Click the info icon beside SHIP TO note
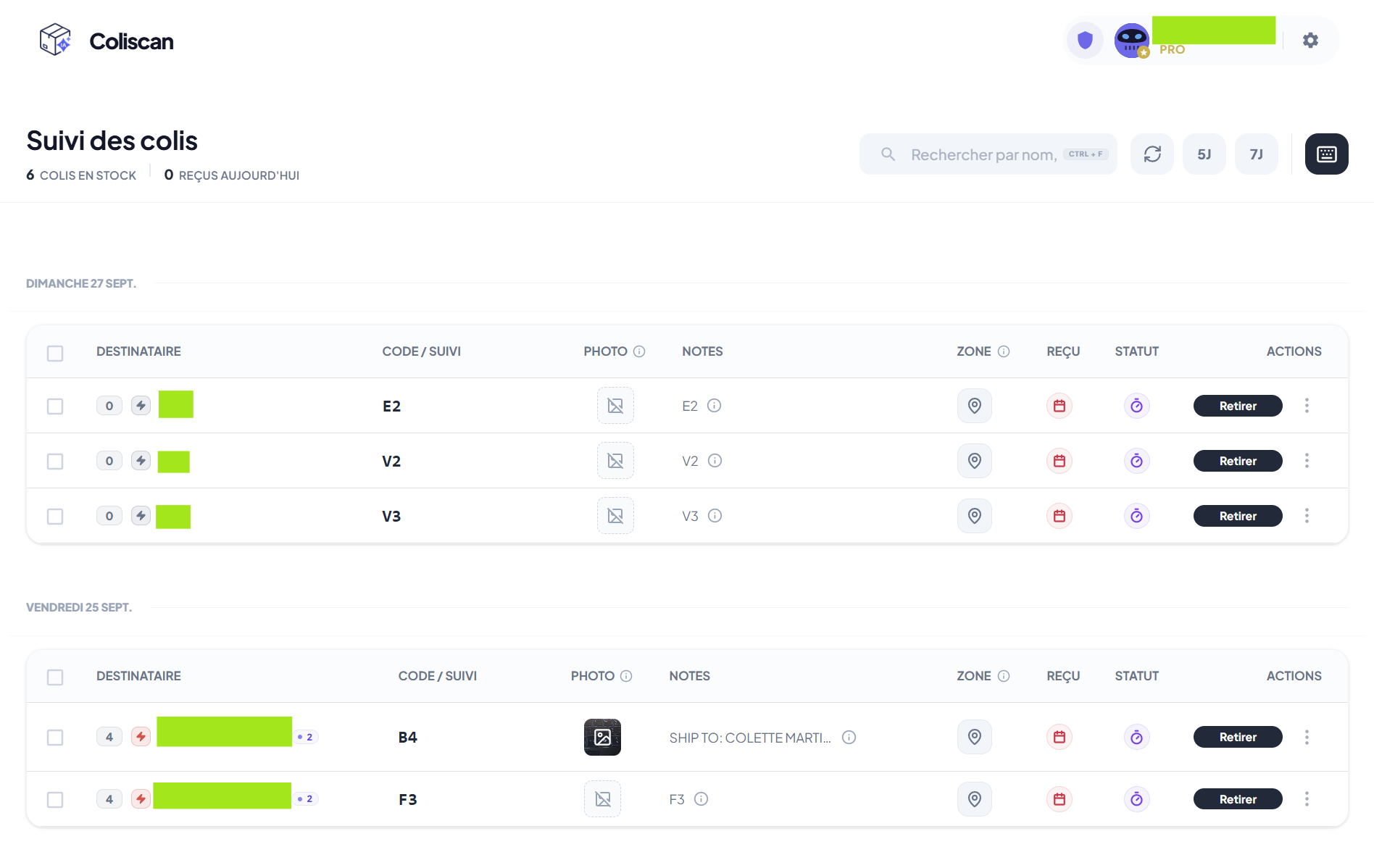 coord(849,737)
